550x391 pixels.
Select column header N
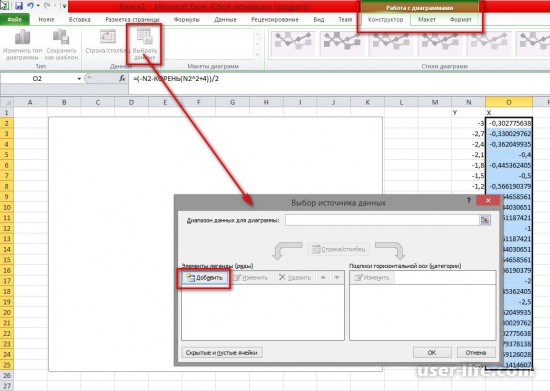pyautogui.click(x=469, y=102)
